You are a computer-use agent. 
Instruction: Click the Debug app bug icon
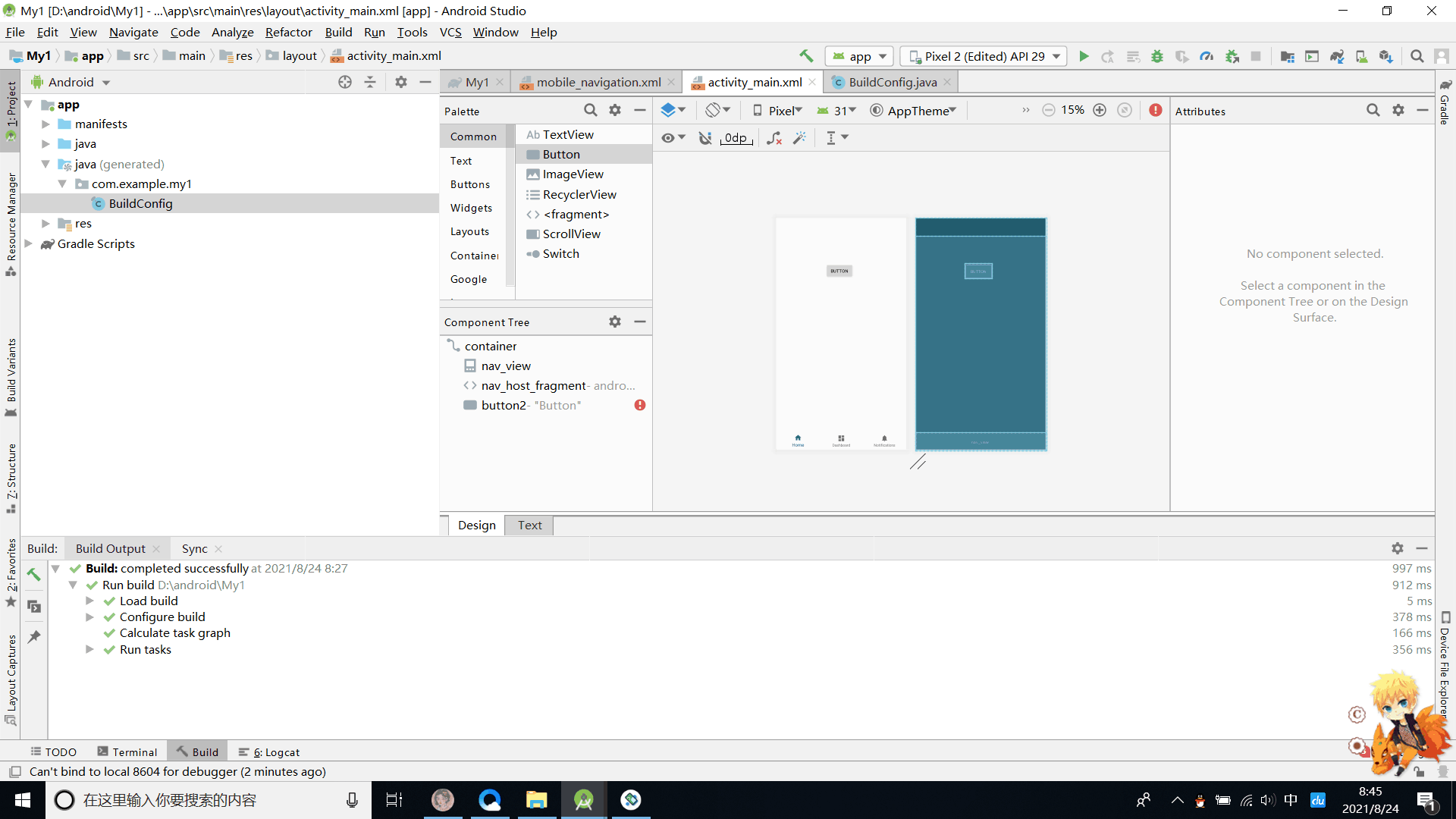coord(1156,56)
